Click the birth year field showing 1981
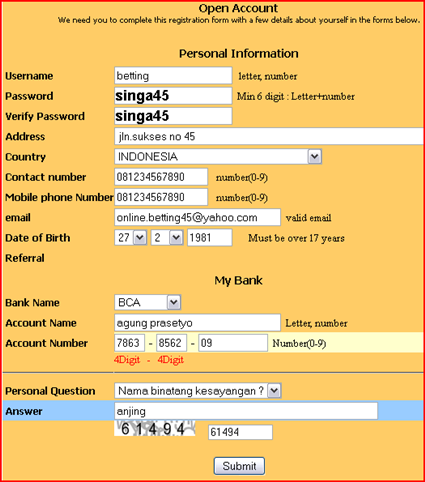425x482 pixels. click(210, 238)
